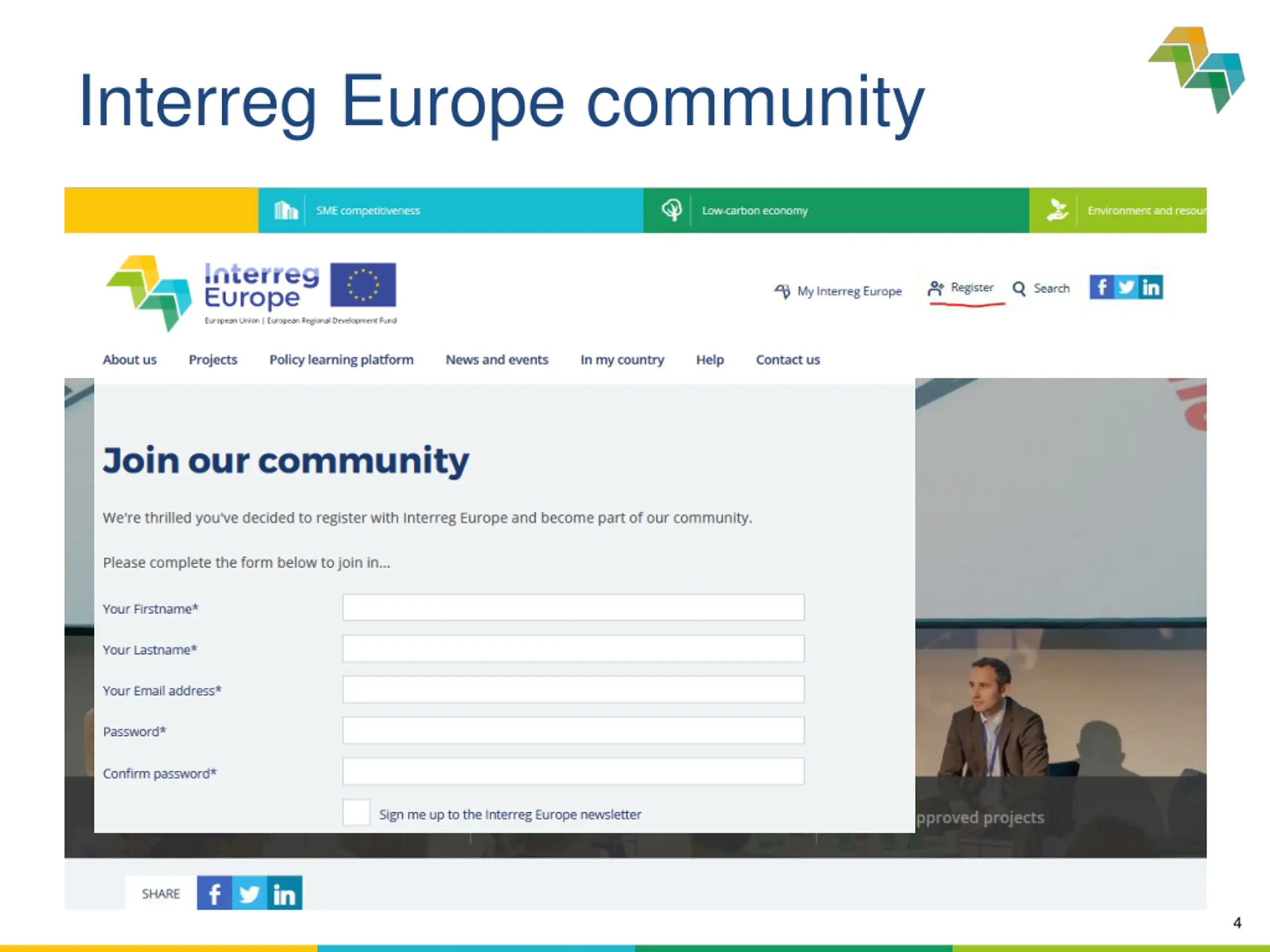Click the My Interreg Europe icon

[x=782, y=291]
